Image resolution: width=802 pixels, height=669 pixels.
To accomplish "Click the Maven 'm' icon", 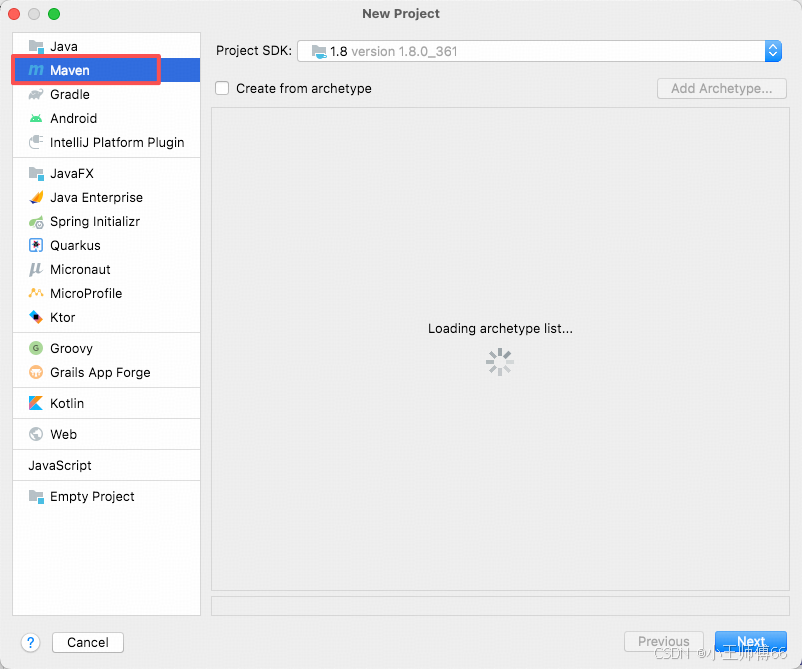I will [36, 70].
